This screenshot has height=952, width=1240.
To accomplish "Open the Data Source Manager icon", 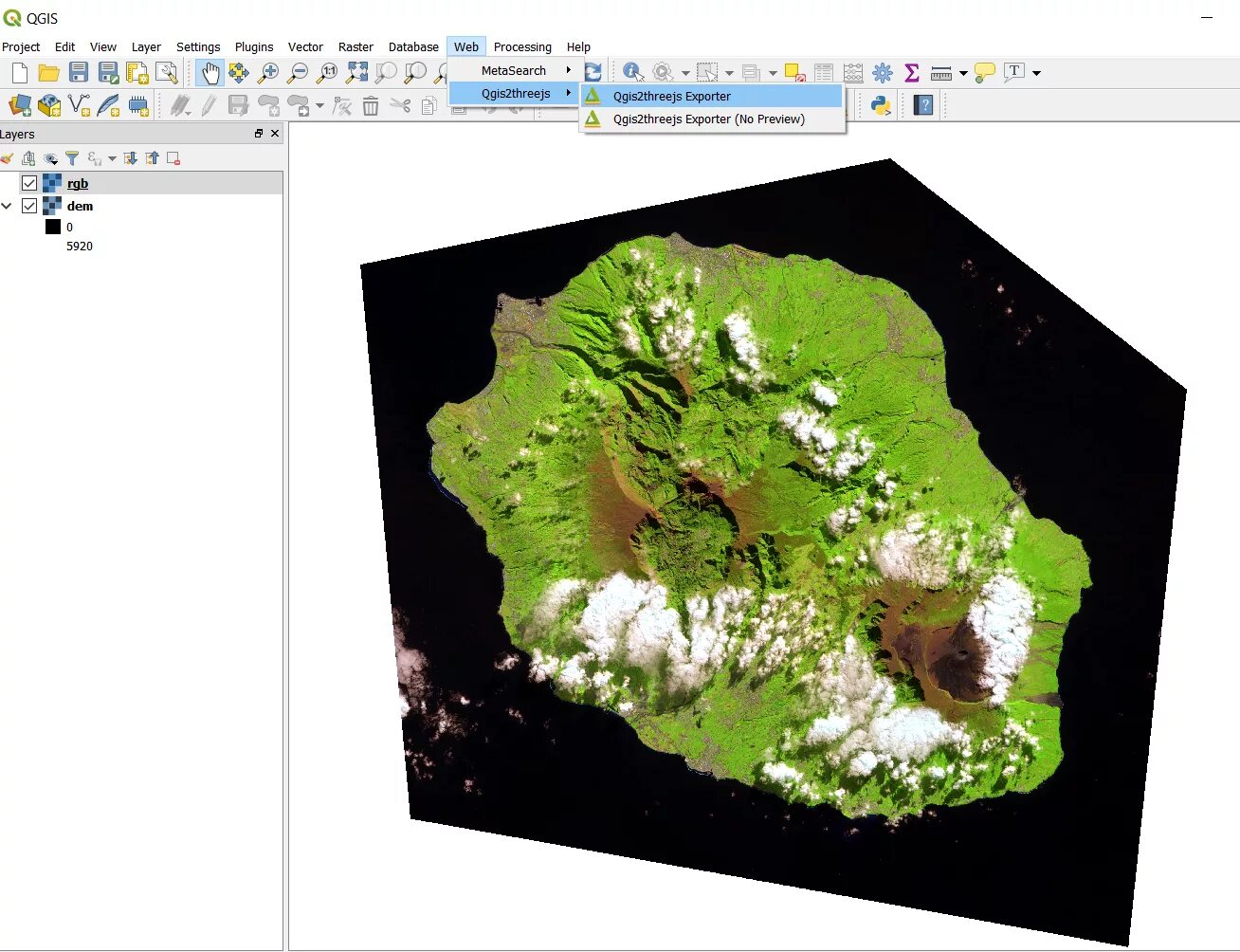I will coord(19,105).
